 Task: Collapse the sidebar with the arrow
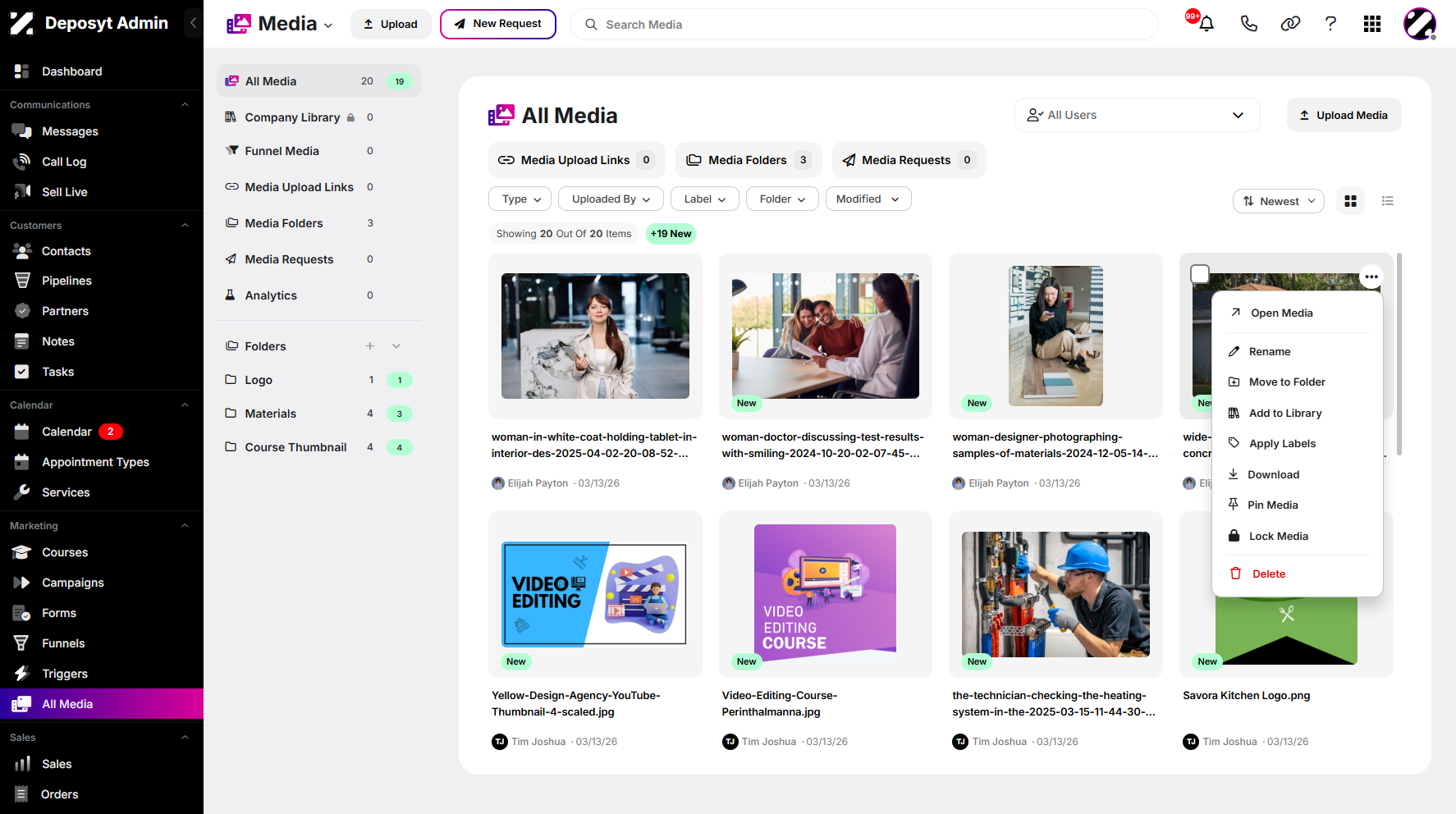193,23
